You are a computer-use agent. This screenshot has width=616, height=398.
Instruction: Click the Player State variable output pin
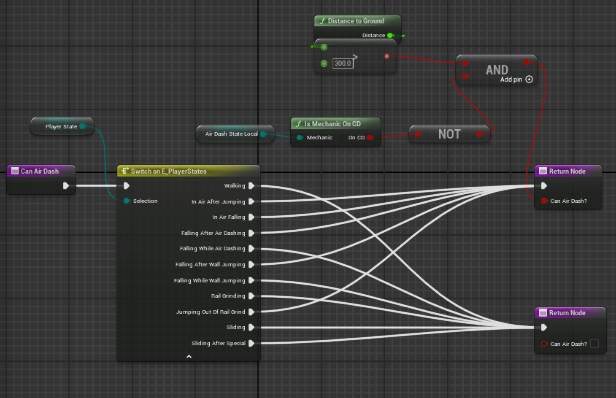coord(82,126)
